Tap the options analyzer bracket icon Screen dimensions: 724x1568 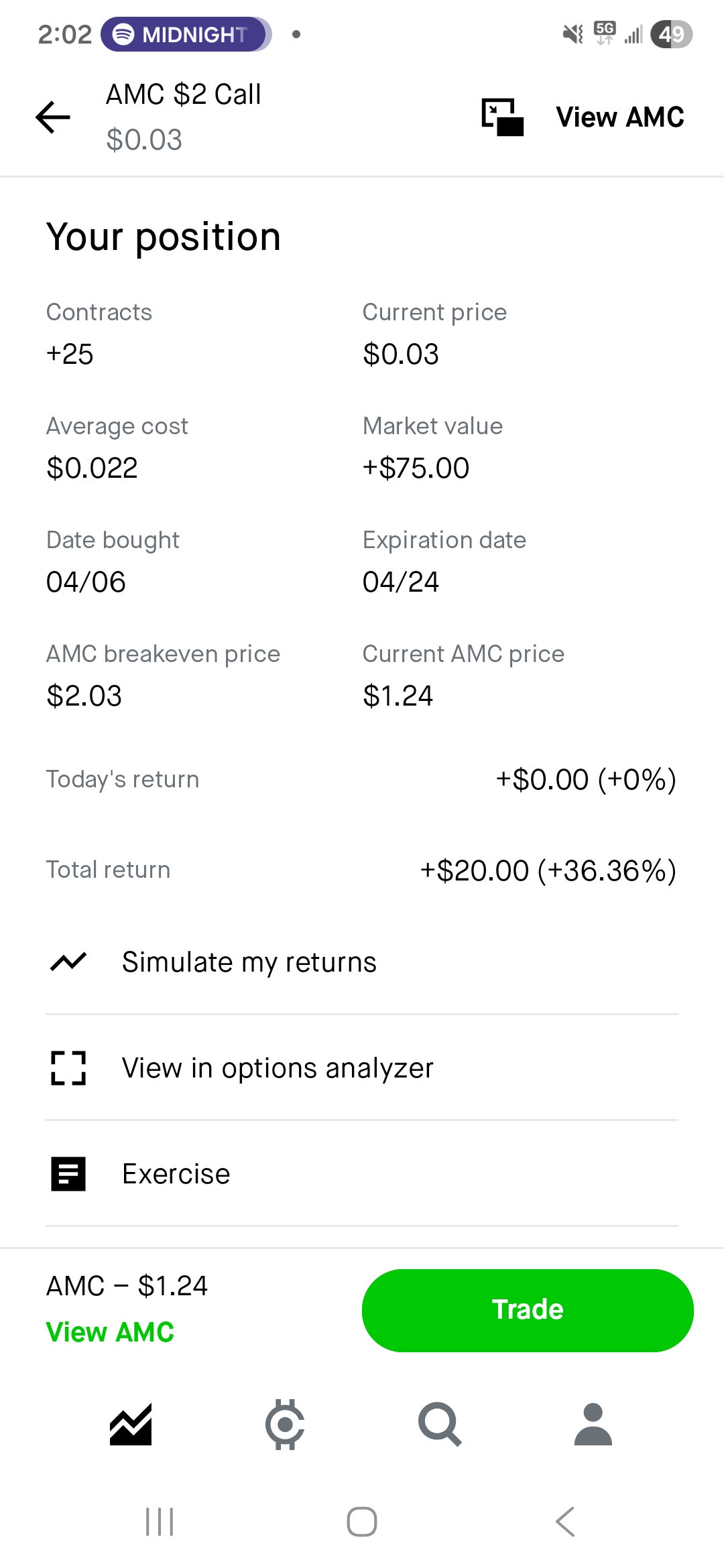(x=68, y=1068)
